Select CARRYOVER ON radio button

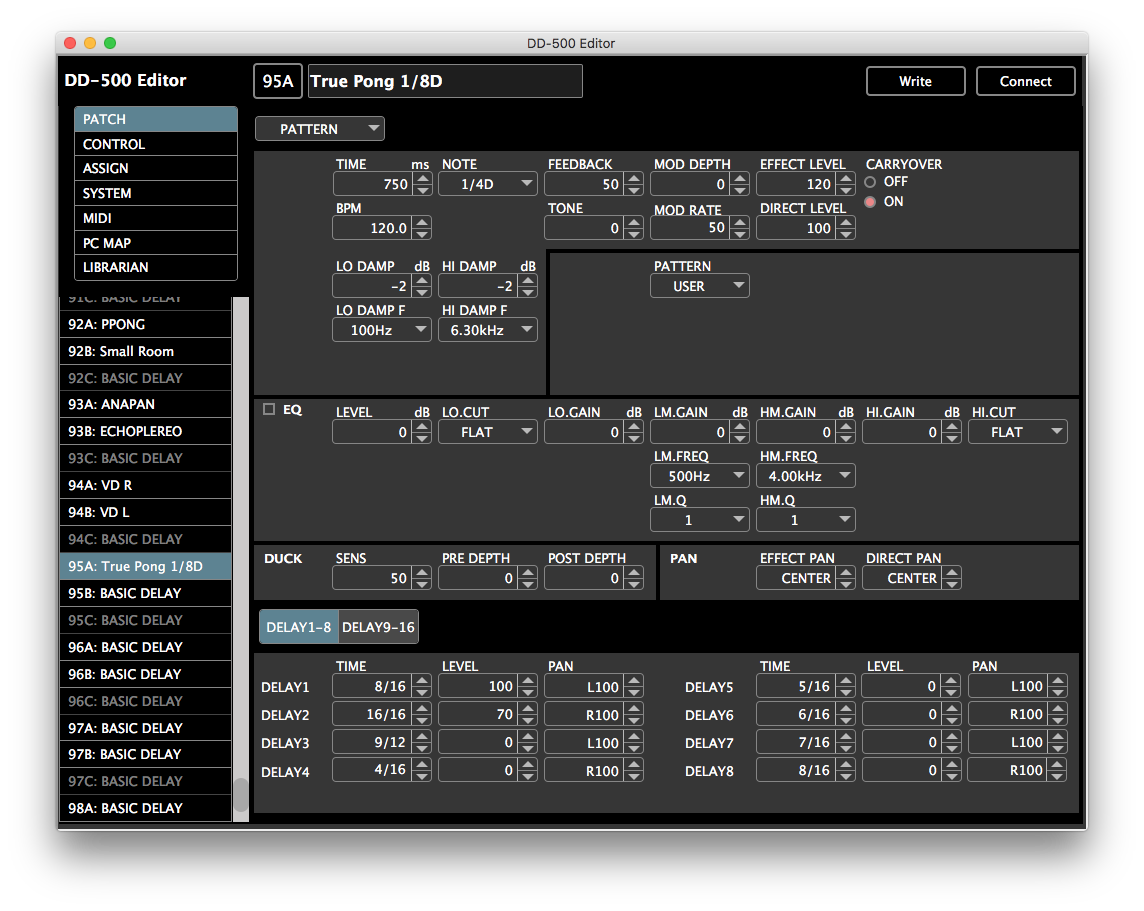tap(870, 201)
